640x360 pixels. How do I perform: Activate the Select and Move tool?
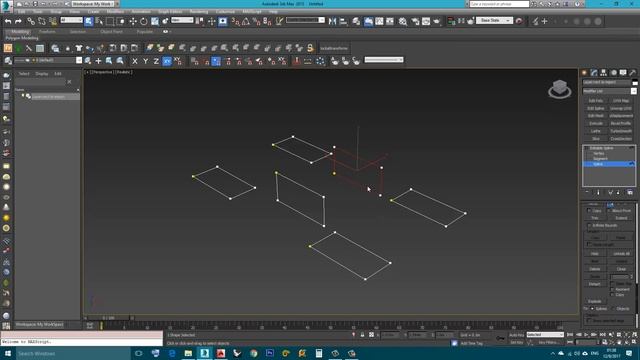tap(133, 21)
